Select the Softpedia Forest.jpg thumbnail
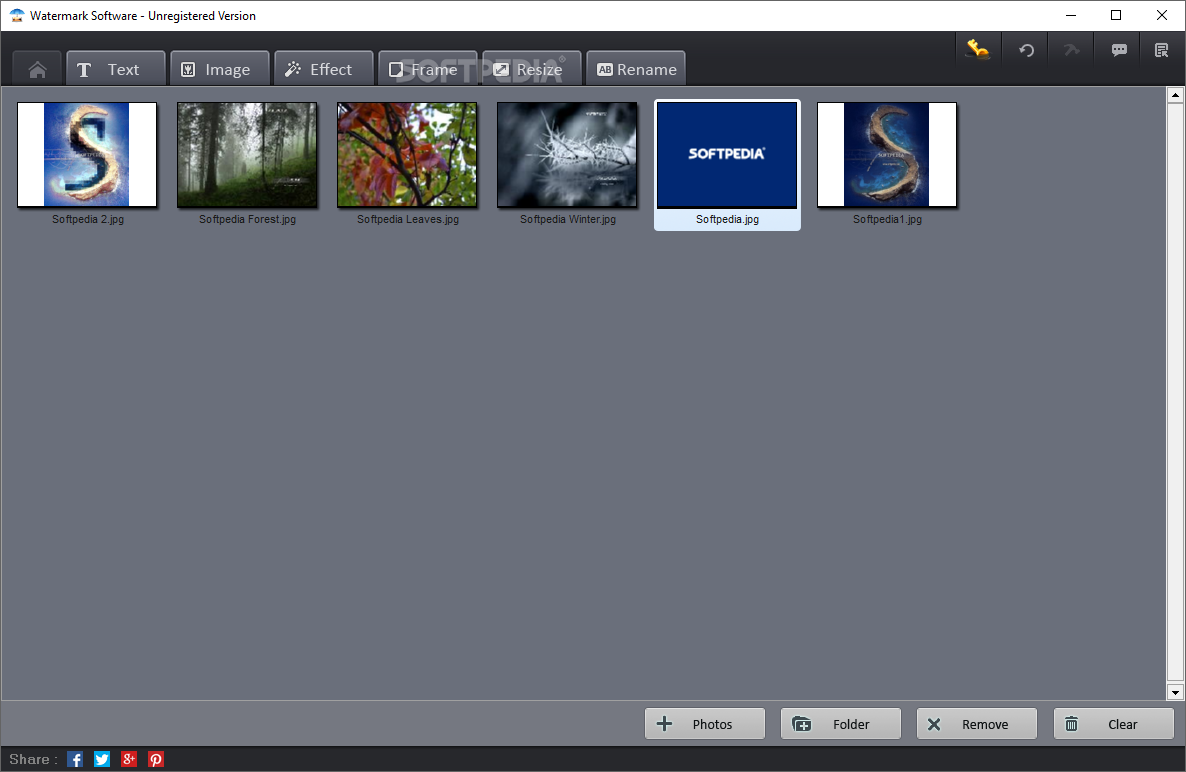Viewport: 1186px width, 772px height. click(247, 154)
